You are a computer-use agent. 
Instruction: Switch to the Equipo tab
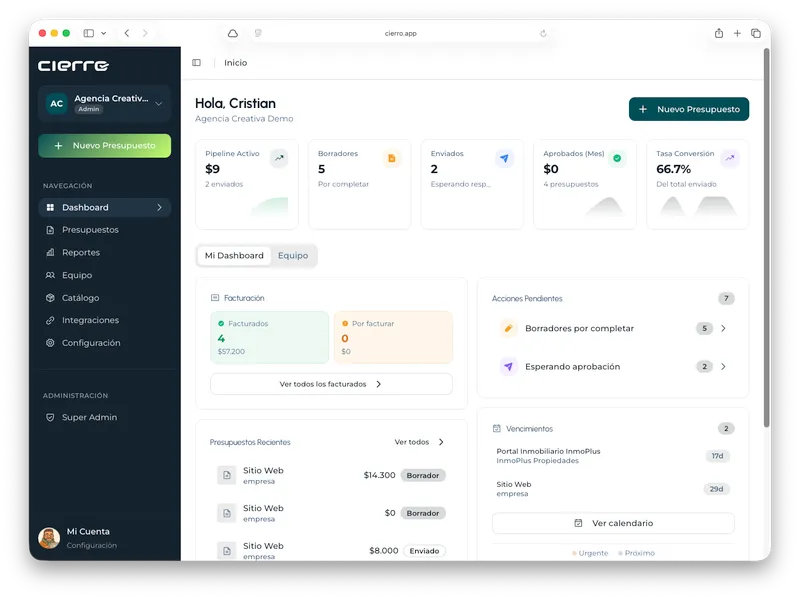(293, 256)
